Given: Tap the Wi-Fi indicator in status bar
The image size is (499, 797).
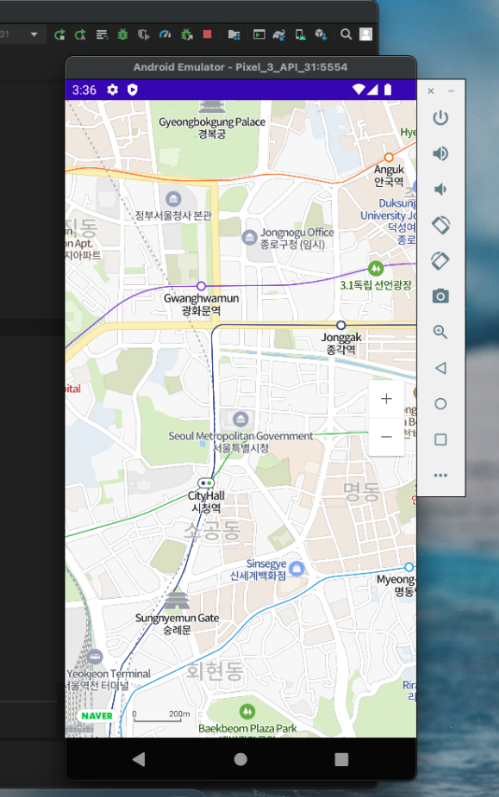Looking at the screenshot, I should click(x=358, y=89).
